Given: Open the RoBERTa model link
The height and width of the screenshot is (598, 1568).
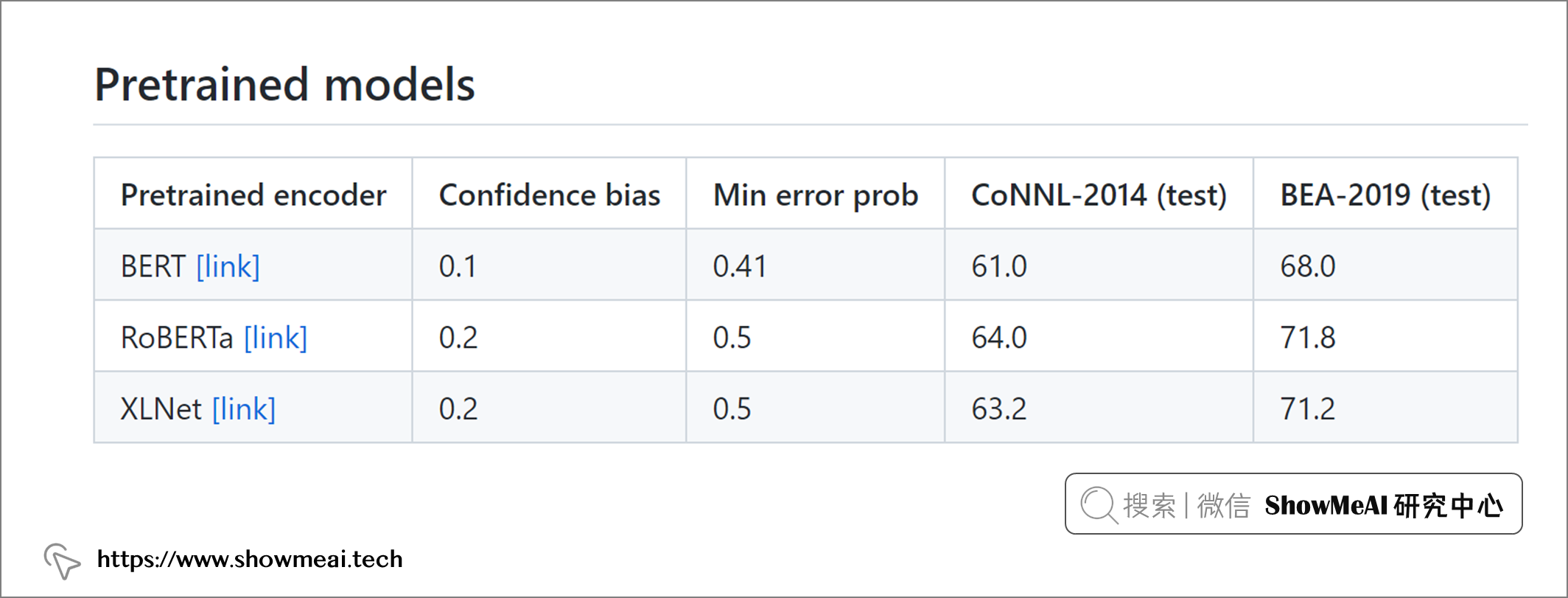Looking at the screenshot, I should [276, 338].
